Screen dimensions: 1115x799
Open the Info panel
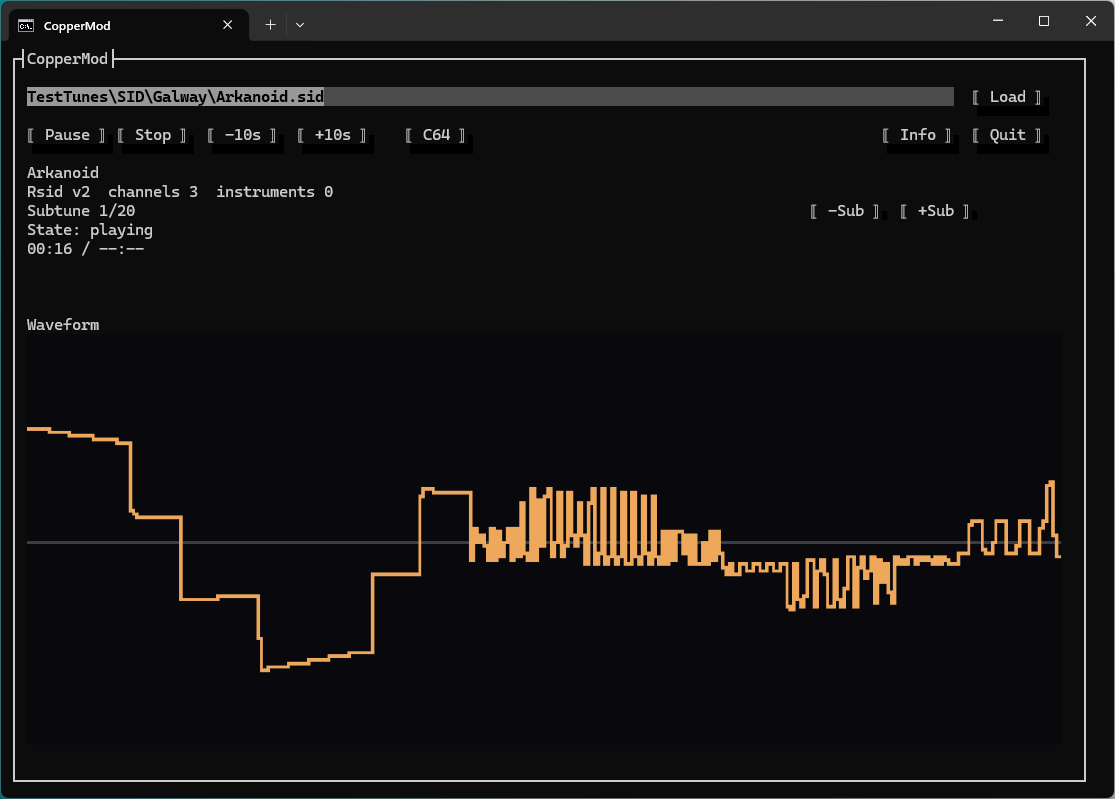pos(917,135)
